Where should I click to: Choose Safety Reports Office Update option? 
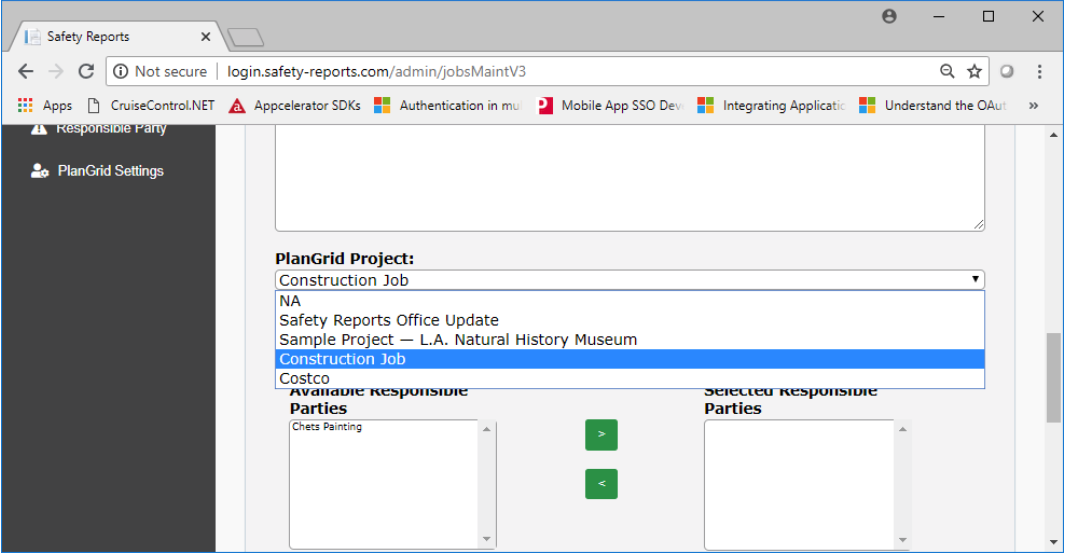(x=630, y=320)
